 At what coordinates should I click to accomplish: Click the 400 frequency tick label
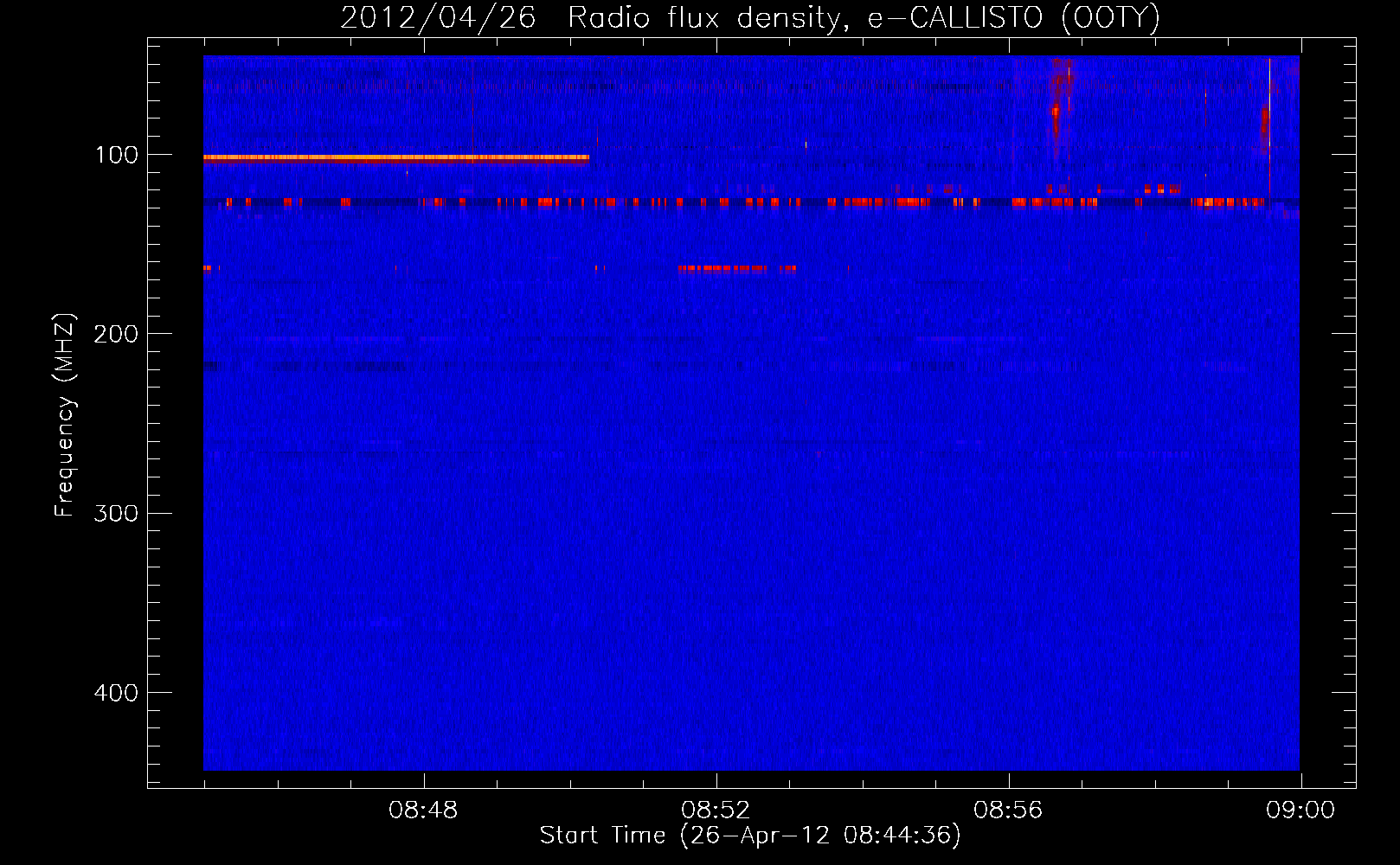(x=116, y=693)
